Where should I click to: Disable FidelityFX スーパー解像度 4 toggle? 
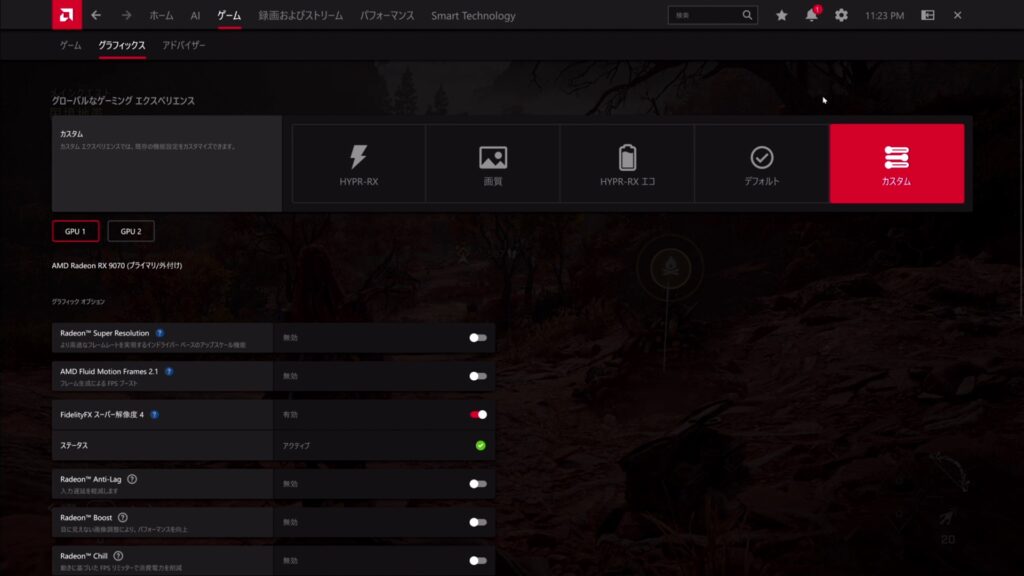tap(478, 415)
